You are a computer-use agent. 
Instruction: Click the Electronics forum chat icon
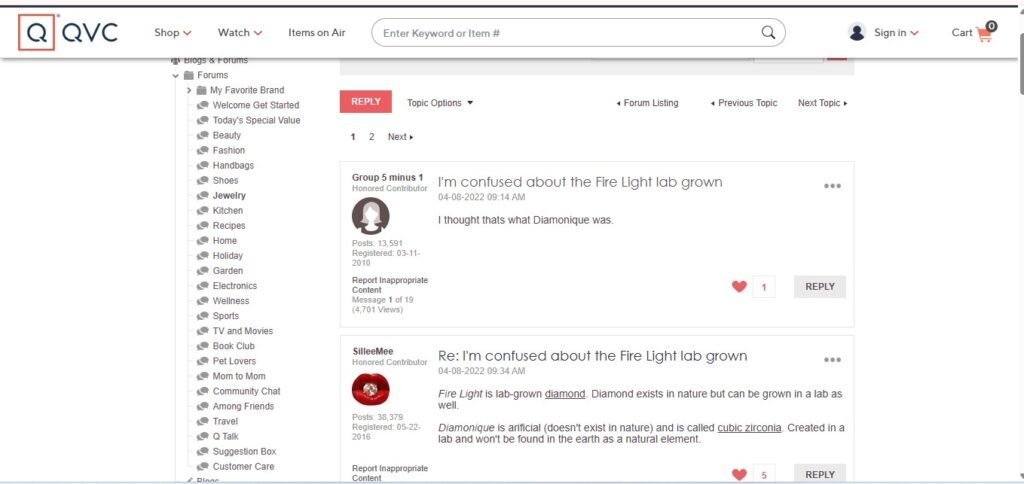[x=202, y=285]
